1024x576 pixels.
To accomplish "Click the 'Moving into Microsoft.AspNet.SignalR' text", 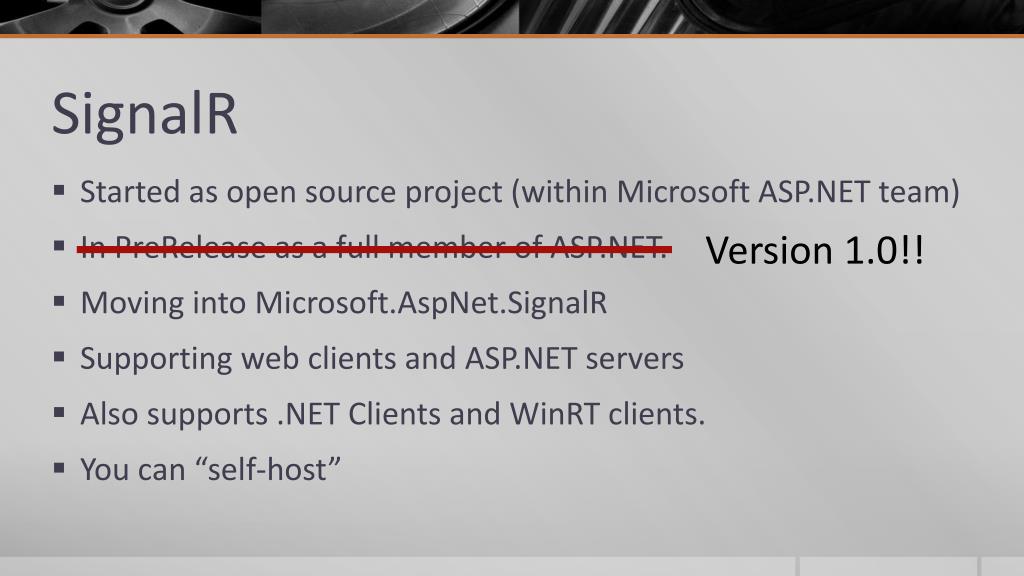I will [x=344, y=303].
